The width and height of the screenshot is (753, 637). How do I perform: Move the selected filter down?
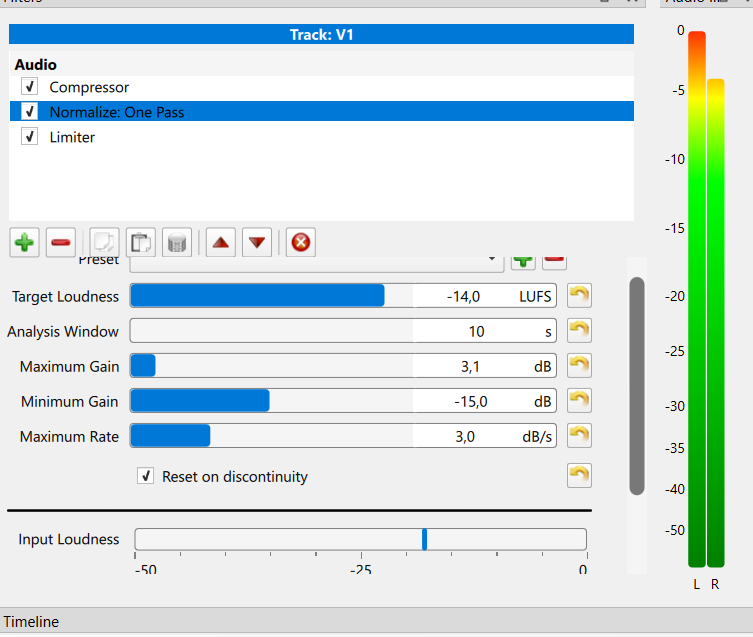[x=257, y=243]
